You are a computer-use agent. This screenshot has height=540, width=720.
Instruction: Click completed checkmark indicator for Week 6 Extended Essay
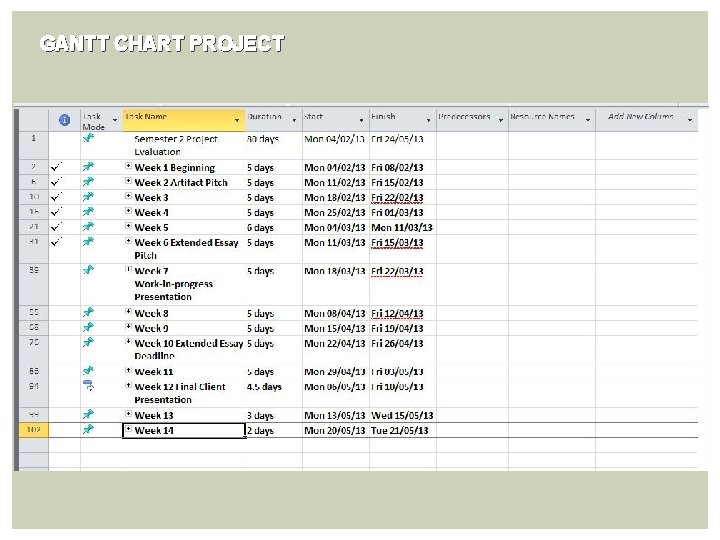pyautogui.click(x=56, y=242)
